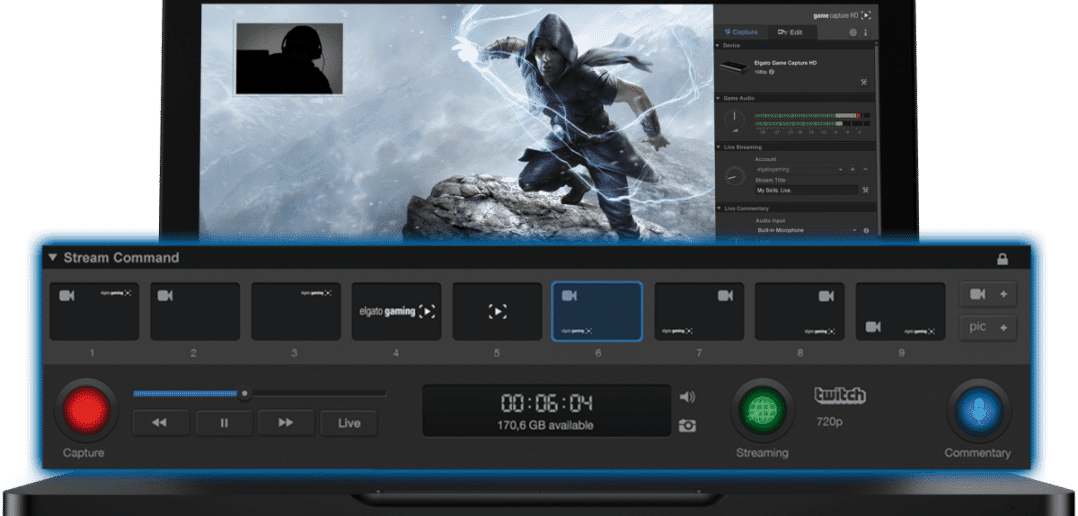Collapse the Stream Command panel
The height and width of the screenshot is (516, 1078).
(53, 258)
